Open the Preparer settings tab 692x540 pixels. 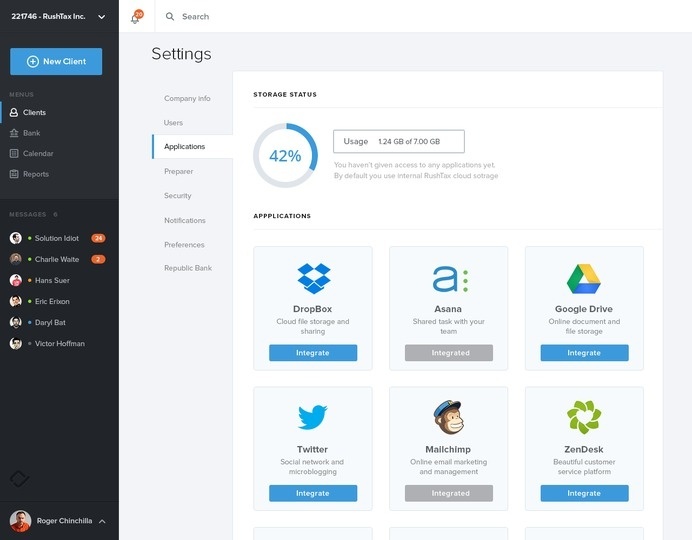point(178,171)
